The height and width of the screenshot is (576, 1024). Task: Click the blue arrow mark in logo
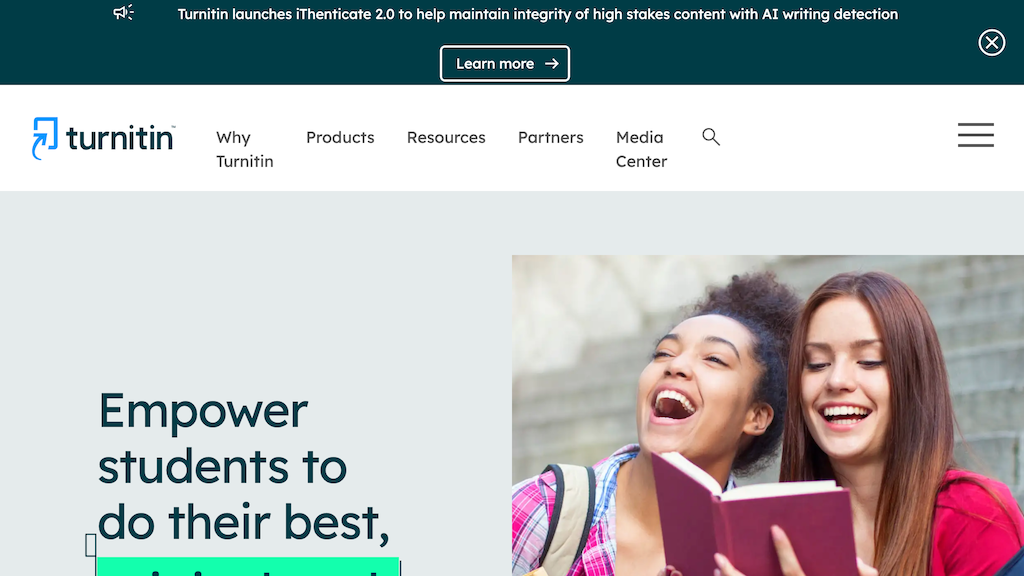45,138
